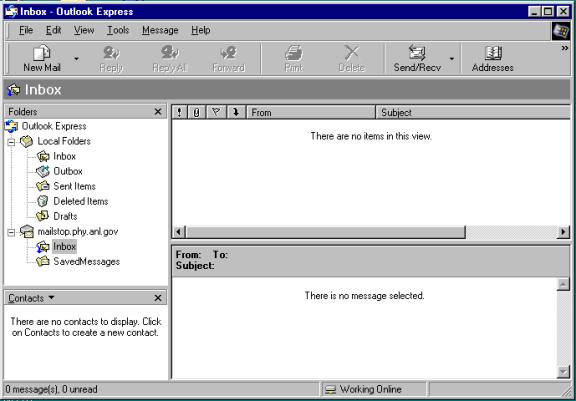Viewport: 576px width, 401px height.
Task: Sort messages by From column
Action: (311, 112)
